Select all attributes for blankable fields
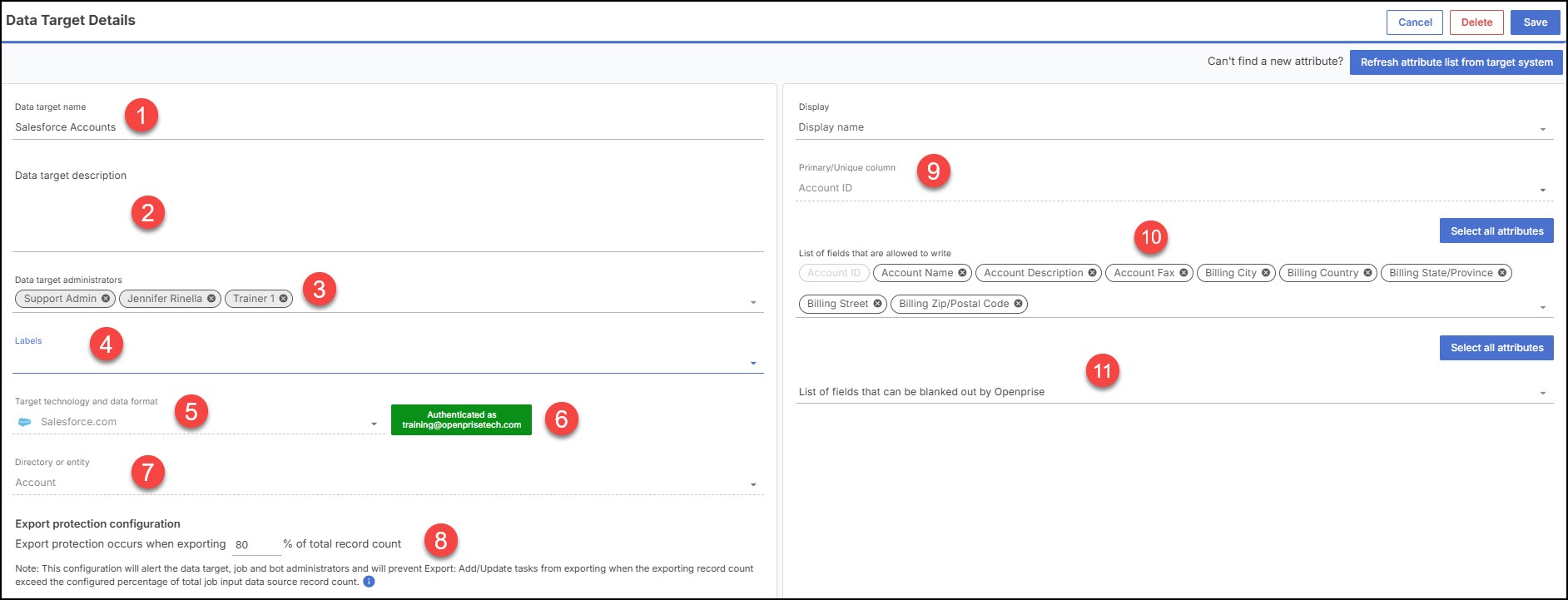This screenshot has width=1568, height=600. 1496,348
